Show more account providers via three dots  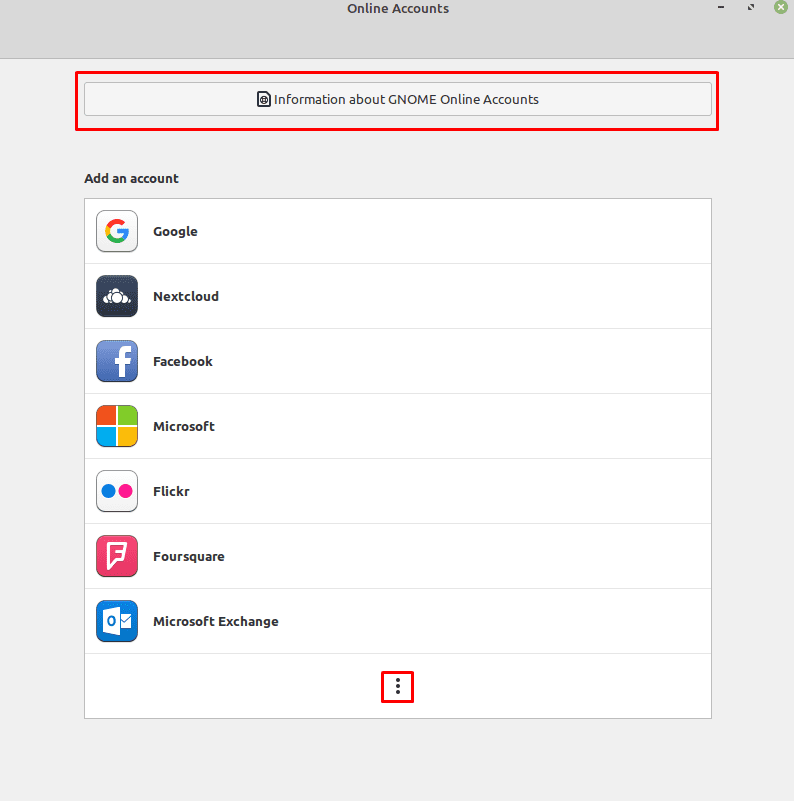(398, 686)
